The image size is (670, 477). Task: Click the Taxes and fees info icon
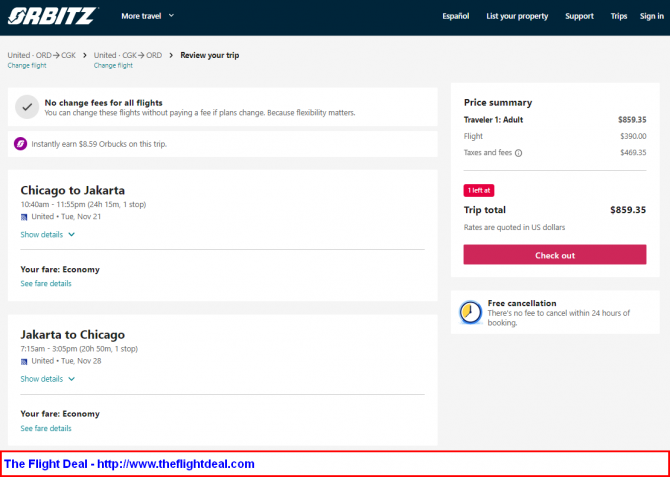pos(518,153)
